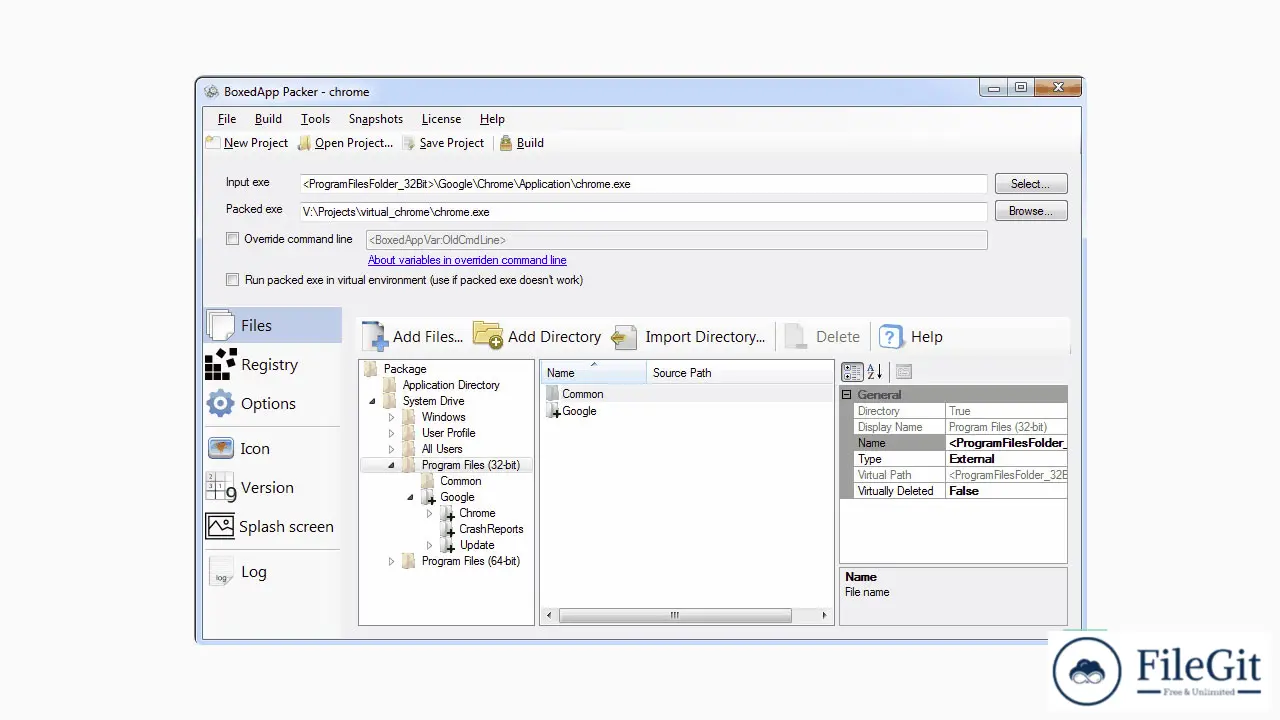Click the BoxedApp Packer title bar icon
The image size is (1280, 720).
point(211,91)
